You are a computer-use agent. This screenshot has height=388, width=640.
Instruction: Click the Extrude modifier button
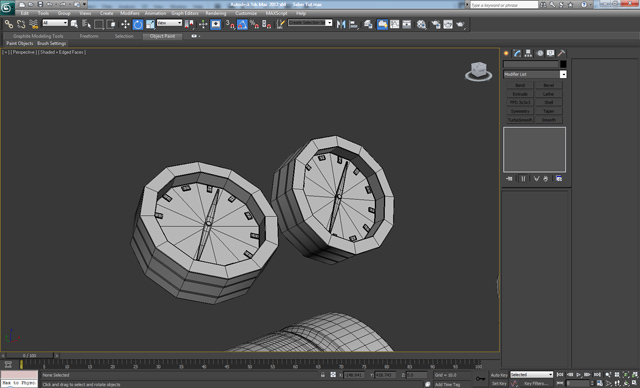pyautogui.click(x=520, y=94)
